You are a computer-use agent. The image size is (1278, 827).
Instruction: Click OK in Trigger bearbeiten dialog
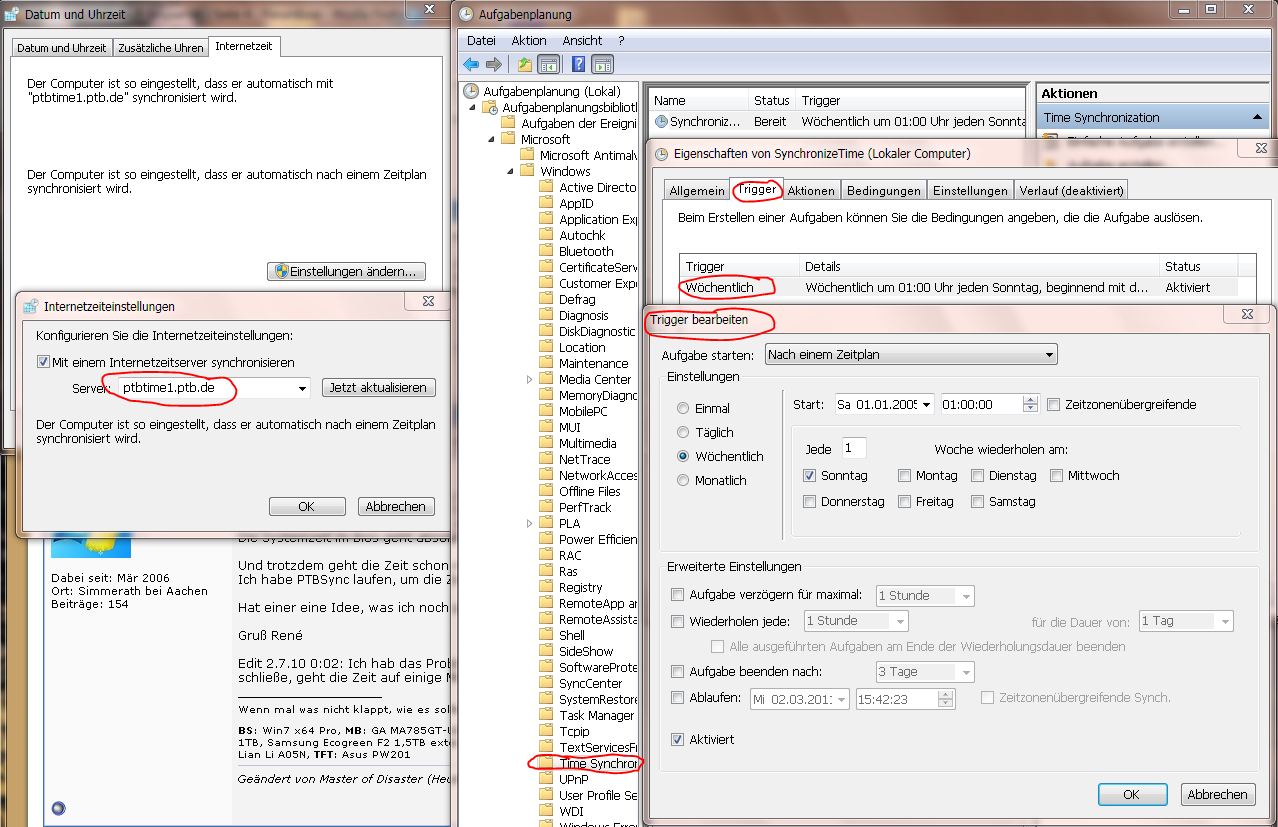[1132, 795]
